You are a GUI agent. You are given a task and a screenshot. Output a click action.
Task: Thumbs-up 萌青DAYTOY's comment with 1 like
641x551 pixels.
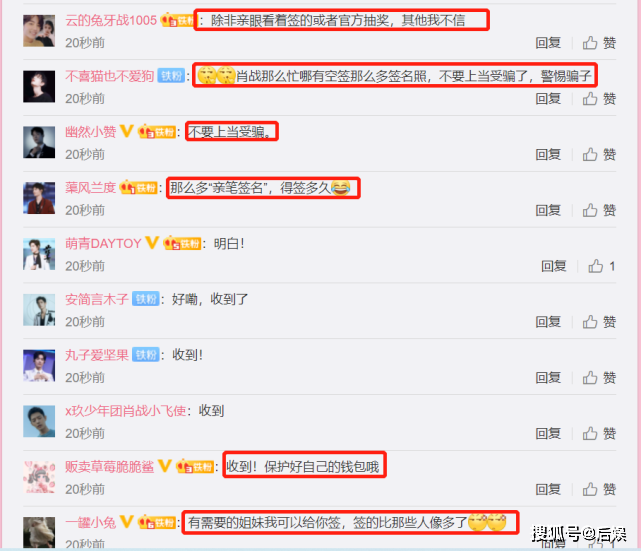click(601, 266)
